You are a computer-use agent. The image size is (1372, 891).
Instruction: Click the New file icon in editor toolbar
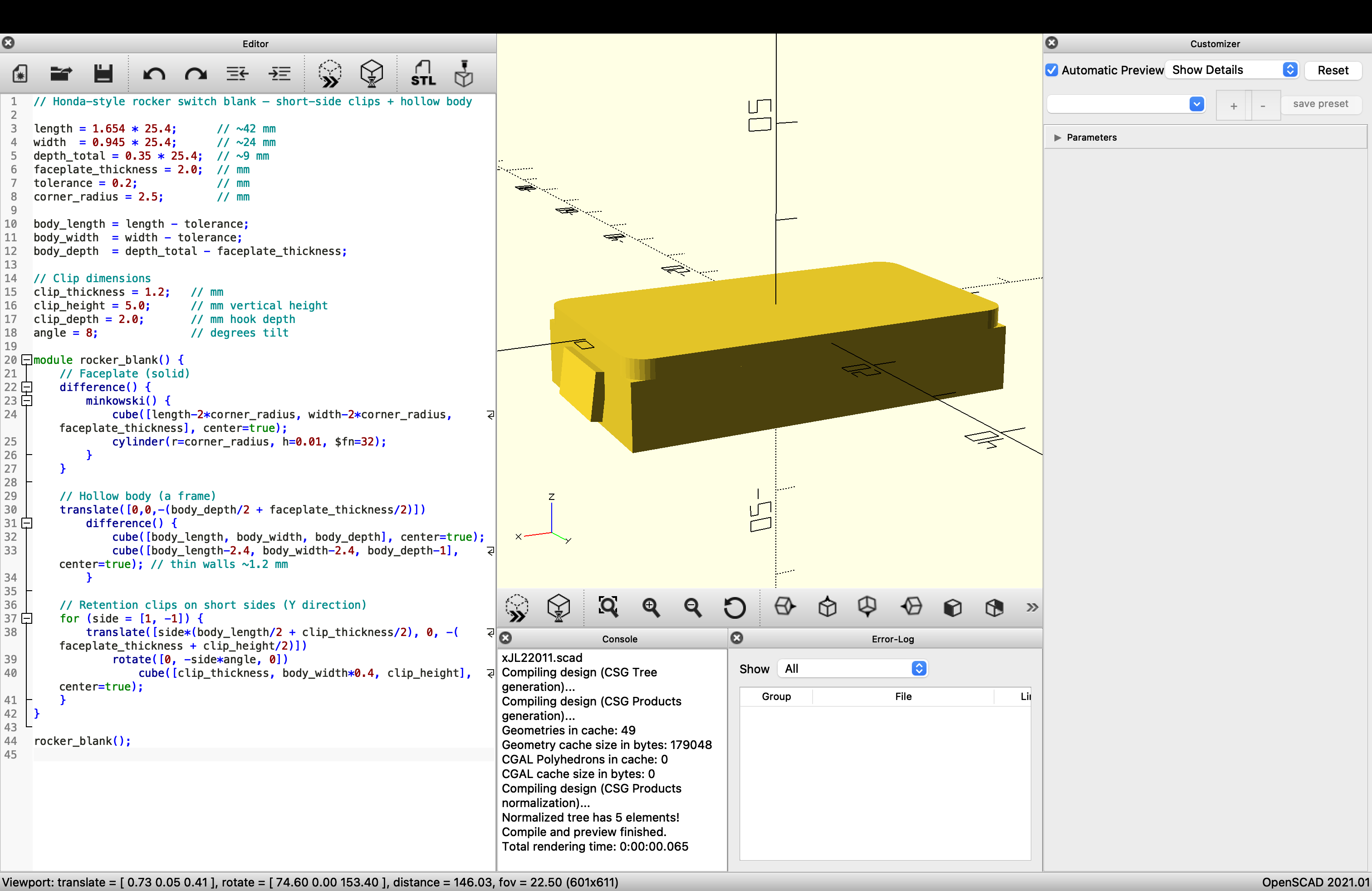tap(20, 74)
